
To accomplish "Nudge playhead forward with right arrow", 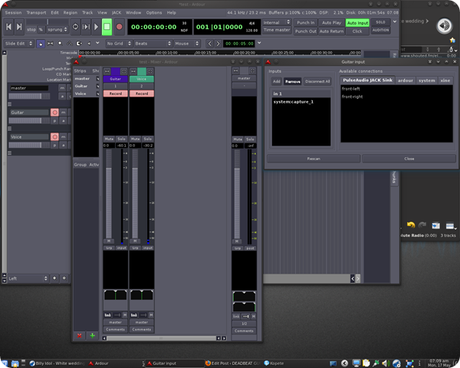I will point(218,43).
